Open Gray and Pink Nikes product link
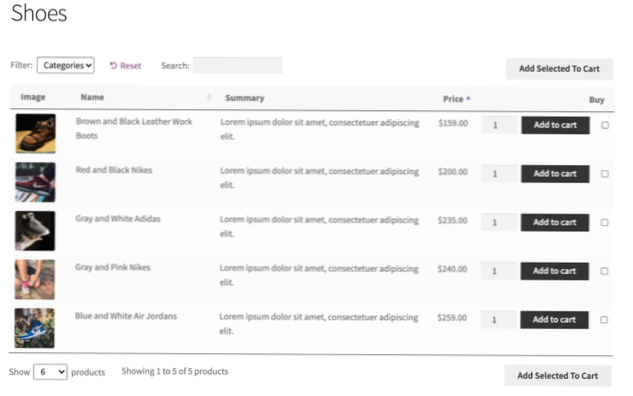This screenshot has height=396, width=633. pos(112,267)
